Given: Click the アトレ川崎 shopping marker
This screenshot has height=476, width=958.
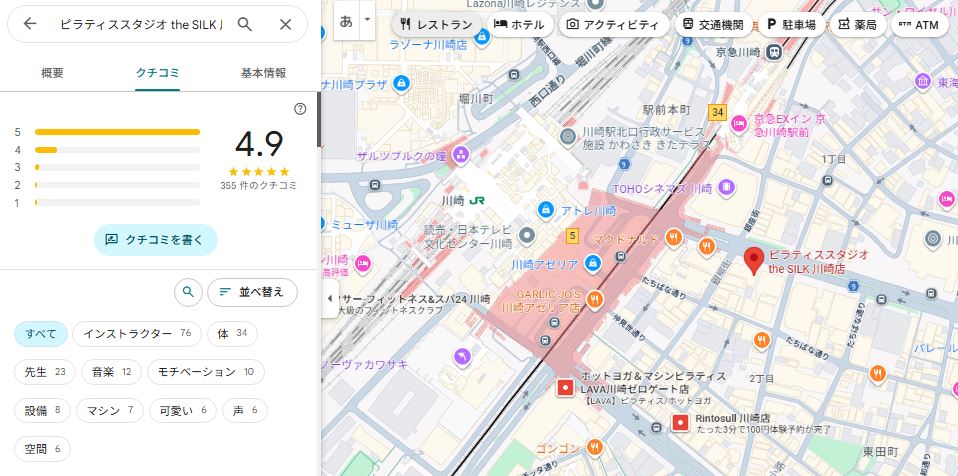Looking at the screenshot, I should 546,210.
